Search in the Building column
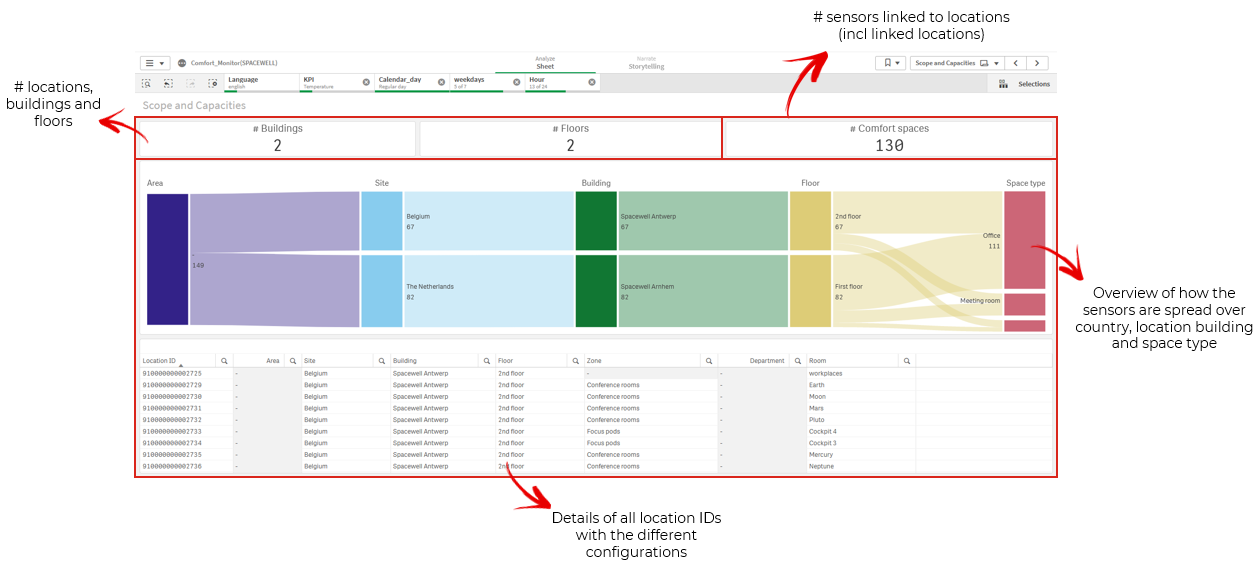This screenshot has height=568, width=1258. tap(486, 361)
